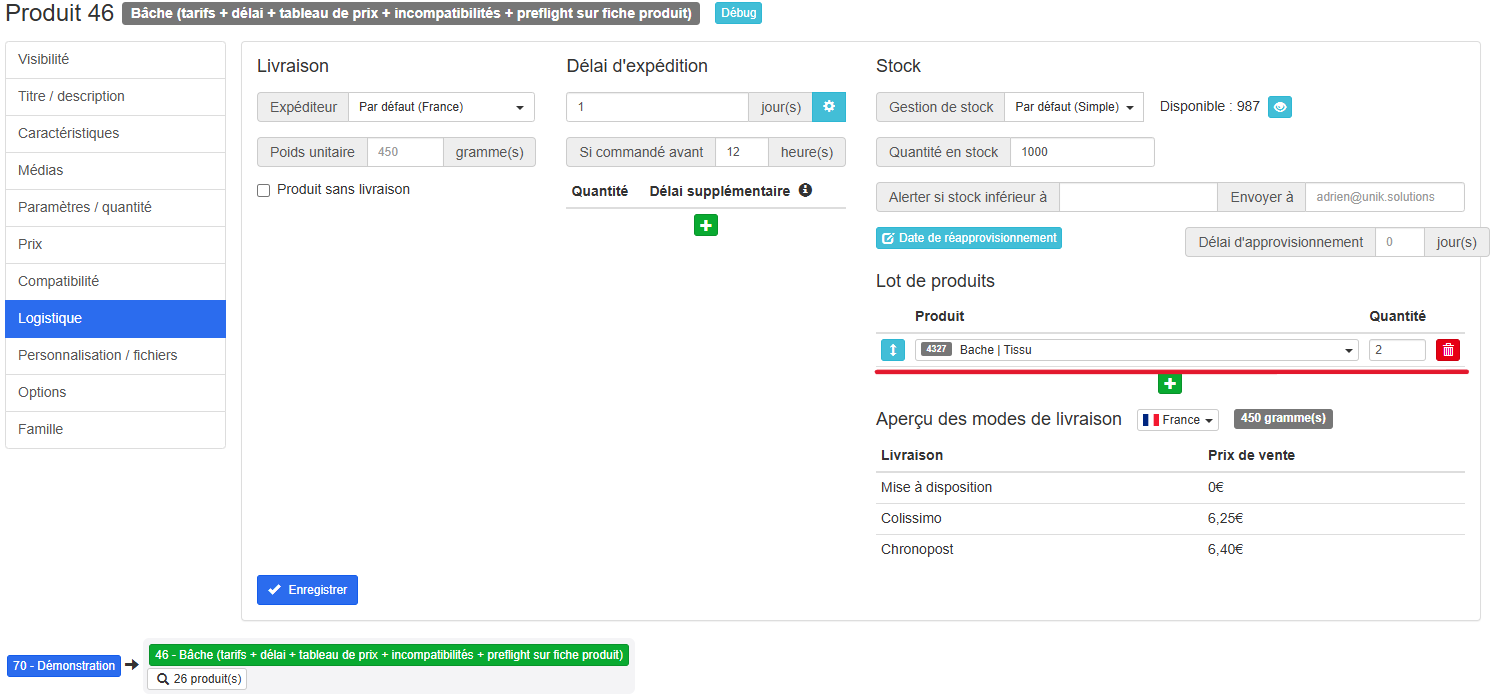Delete the Bache | Tissu lot row
Viewport: 1490px width, 697px height.
1447,350
